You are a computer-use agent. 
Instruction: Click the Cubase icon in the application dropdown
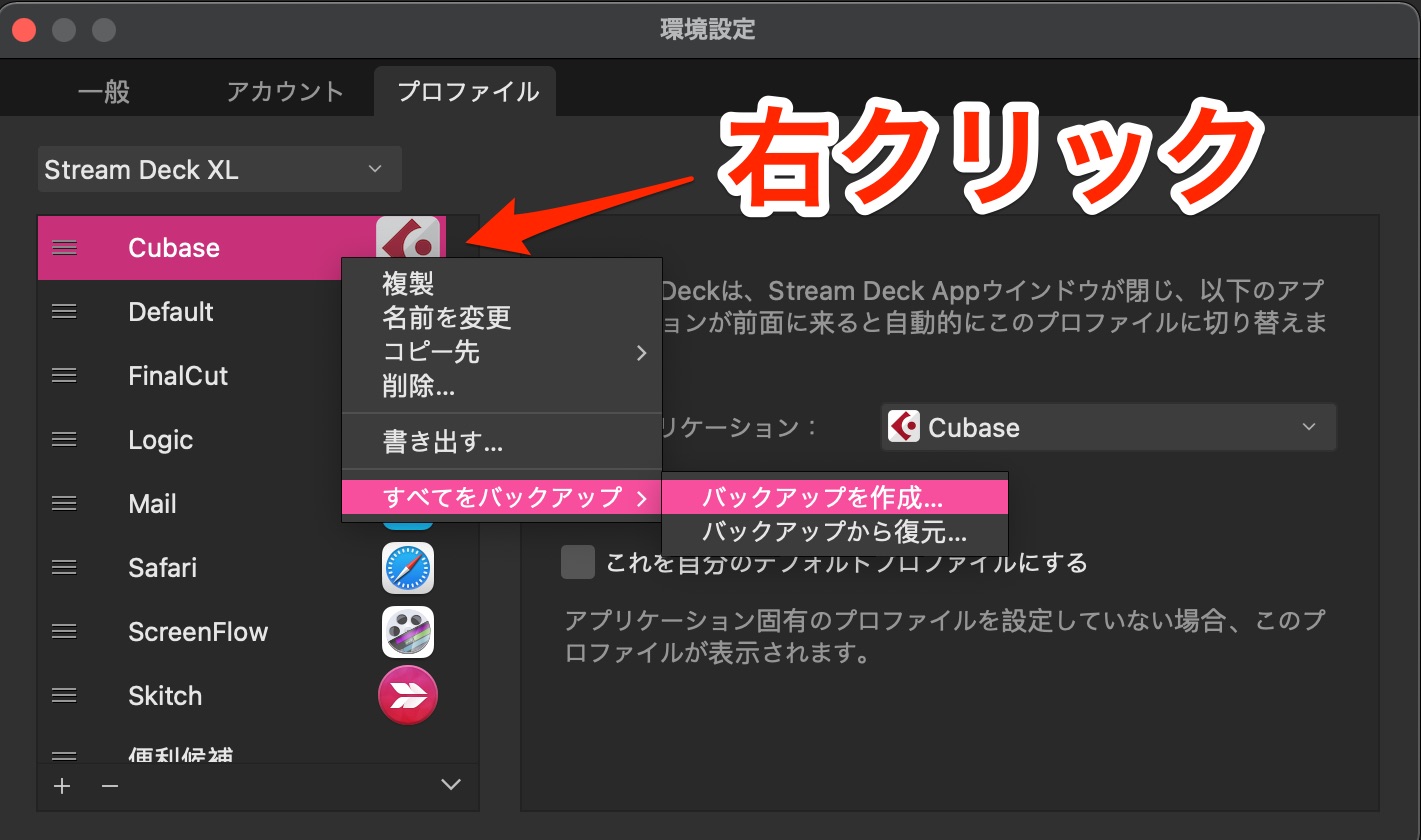click(904, 427)
